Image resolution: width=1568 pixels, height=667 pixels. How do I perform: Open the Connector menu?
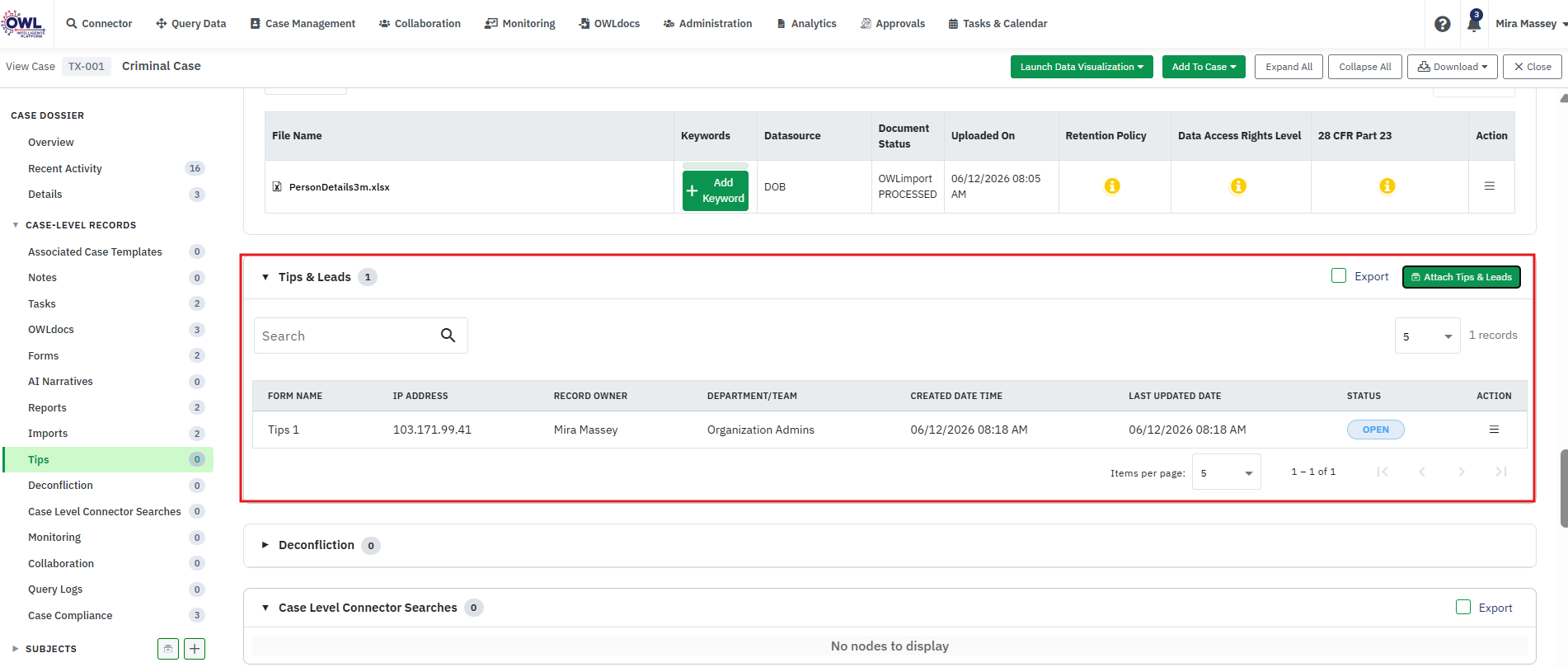pos(99,23)
